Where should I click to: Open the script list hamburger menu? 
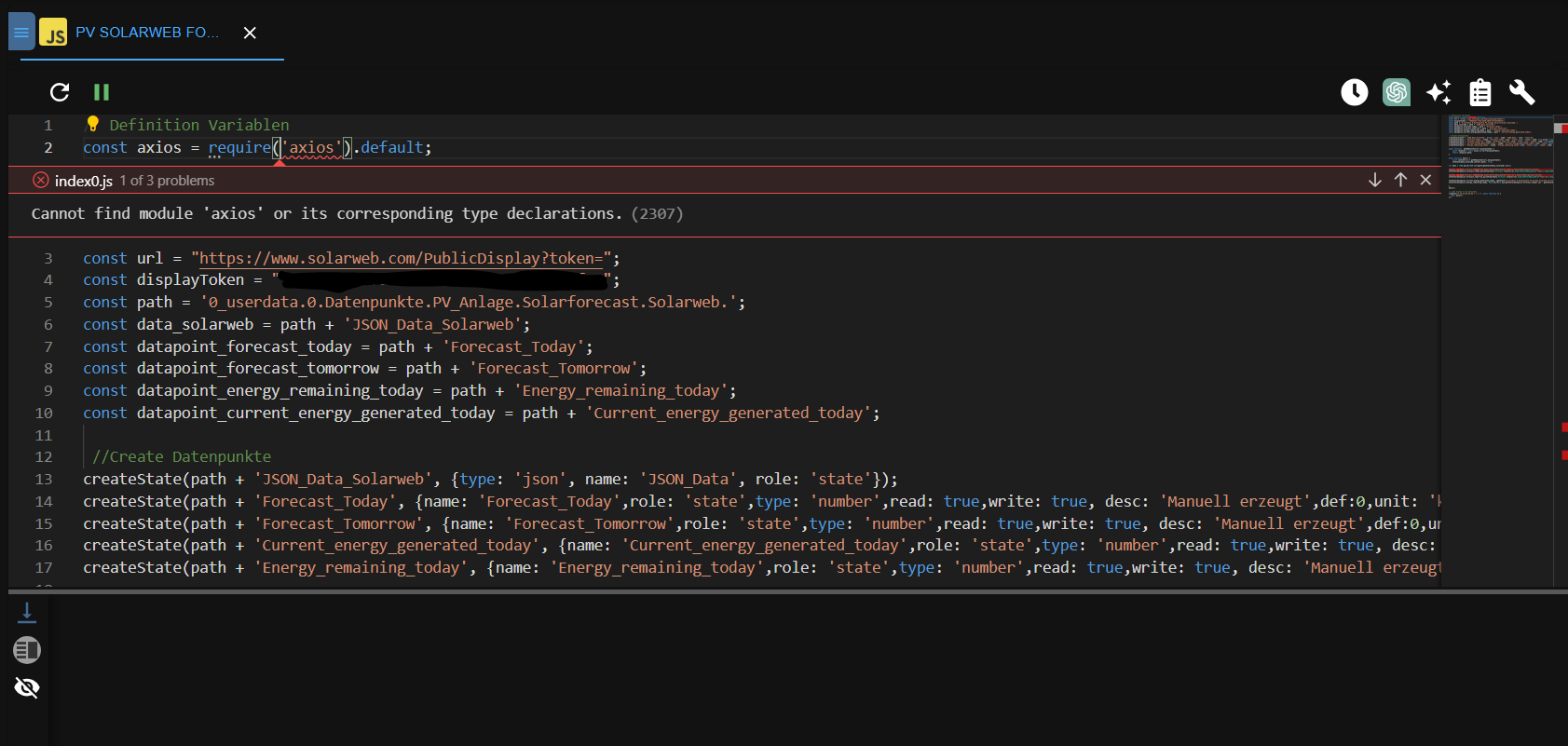21,32
